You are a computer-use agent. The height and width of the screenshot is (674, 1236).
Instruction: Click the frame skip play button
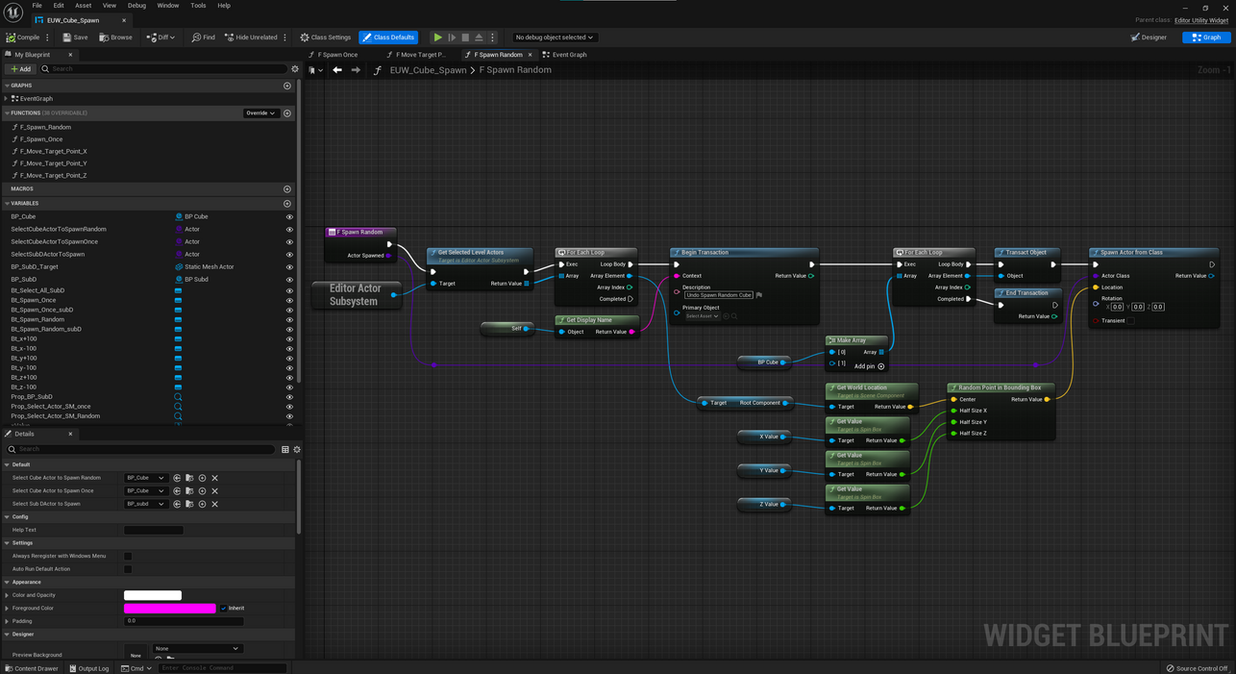pyautogui.click(x=452, y=37)
